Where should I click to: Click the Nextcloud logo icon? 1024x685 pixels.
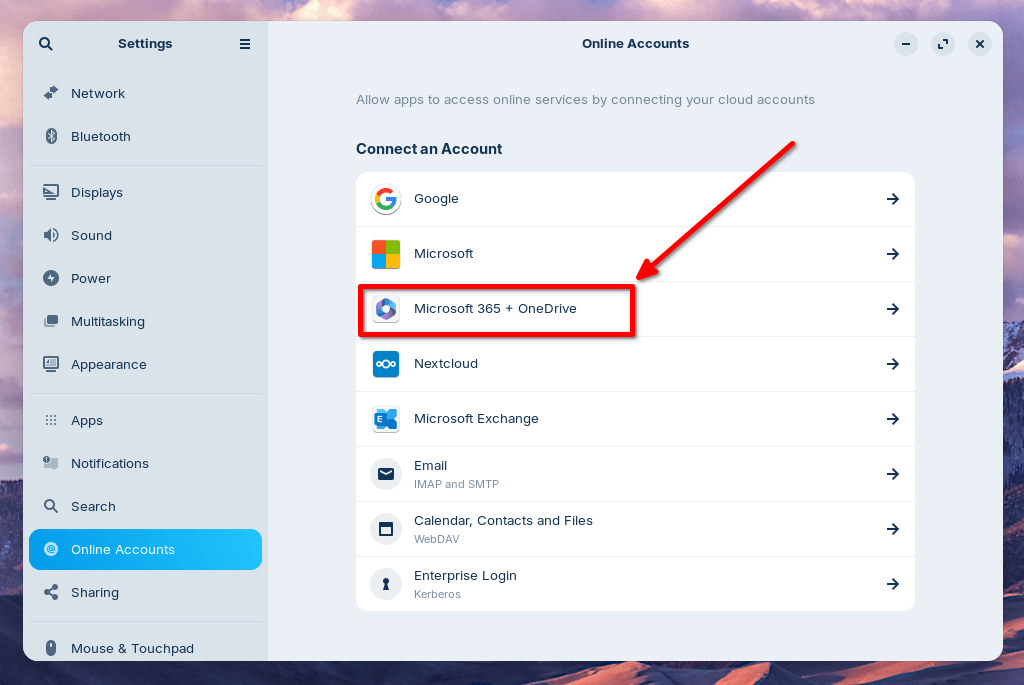point(386,364)
